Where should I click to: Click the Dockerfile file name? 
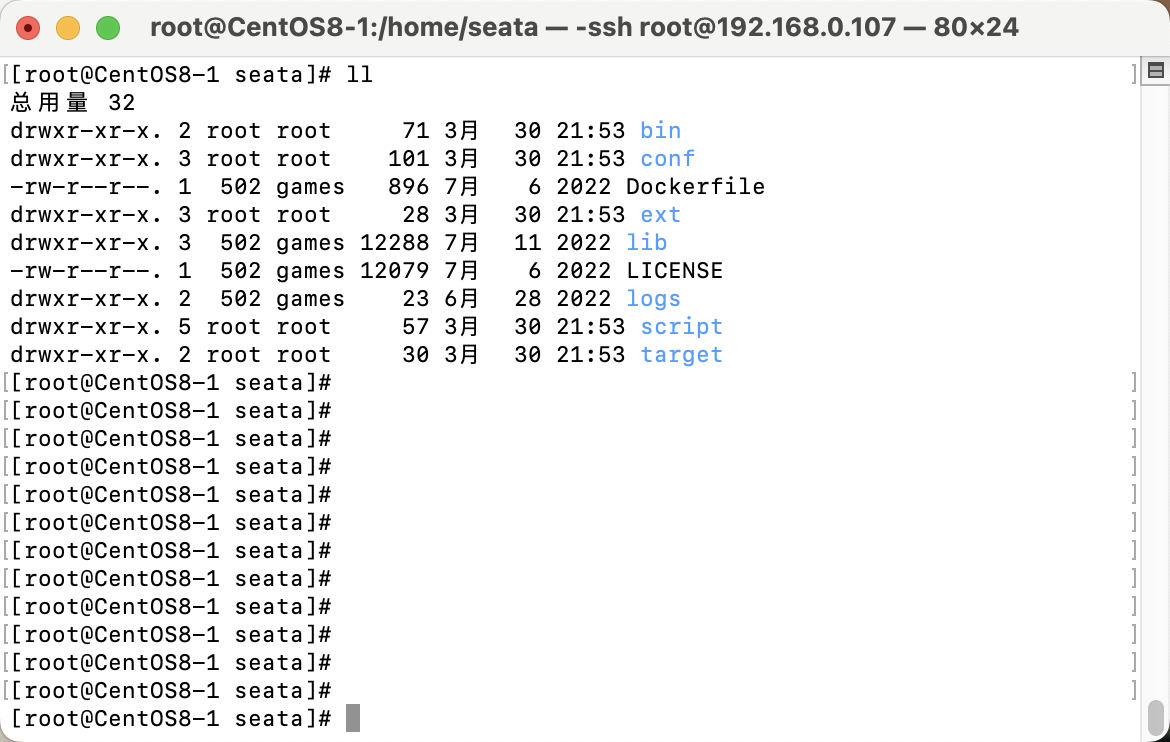click(695, 187)
